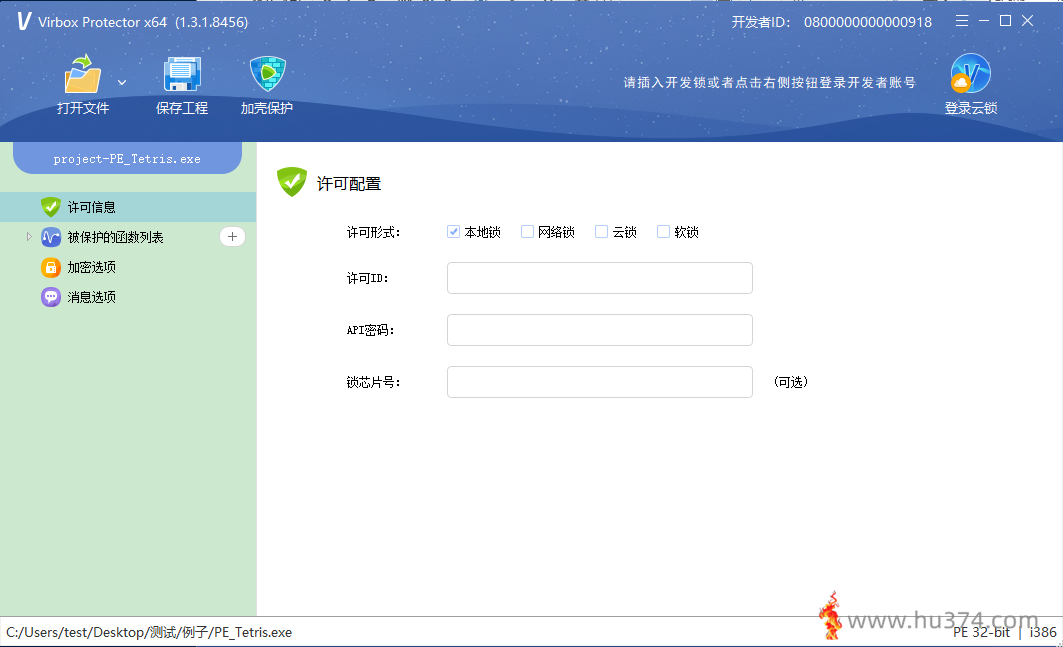Open file via 打开文件 folder icon
This screenshot has width=1063, height=647.
[83, 73]
